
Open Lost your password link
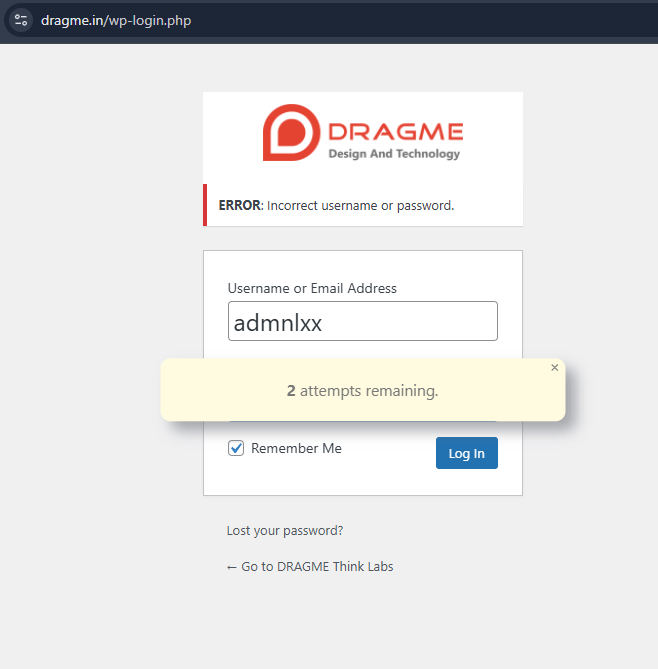coord(285,530)
